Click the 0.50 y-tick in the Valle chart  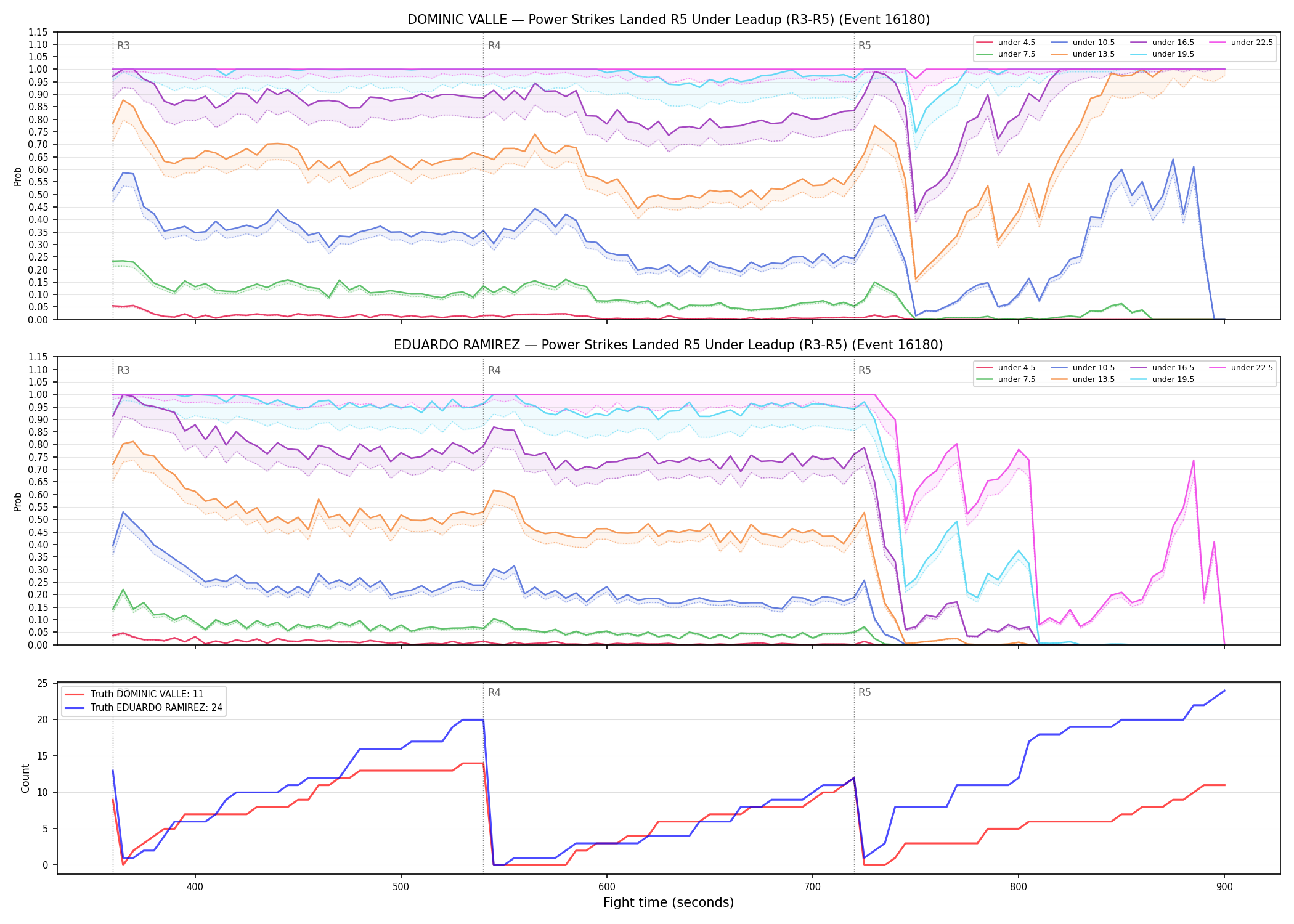point(38,195)
